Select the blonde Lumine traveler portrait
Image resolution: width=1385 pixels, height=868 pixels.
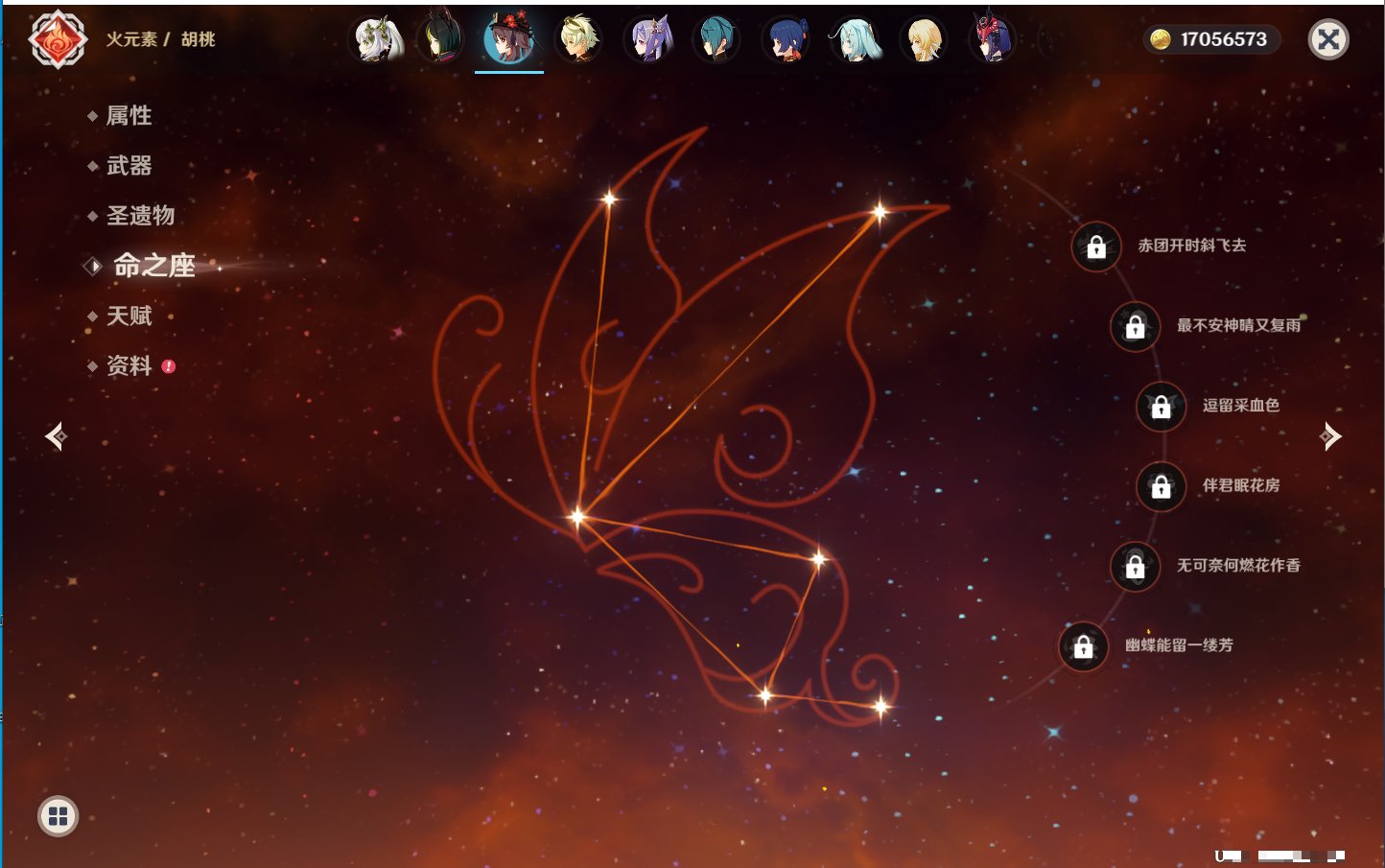click(x=924, y=39)
